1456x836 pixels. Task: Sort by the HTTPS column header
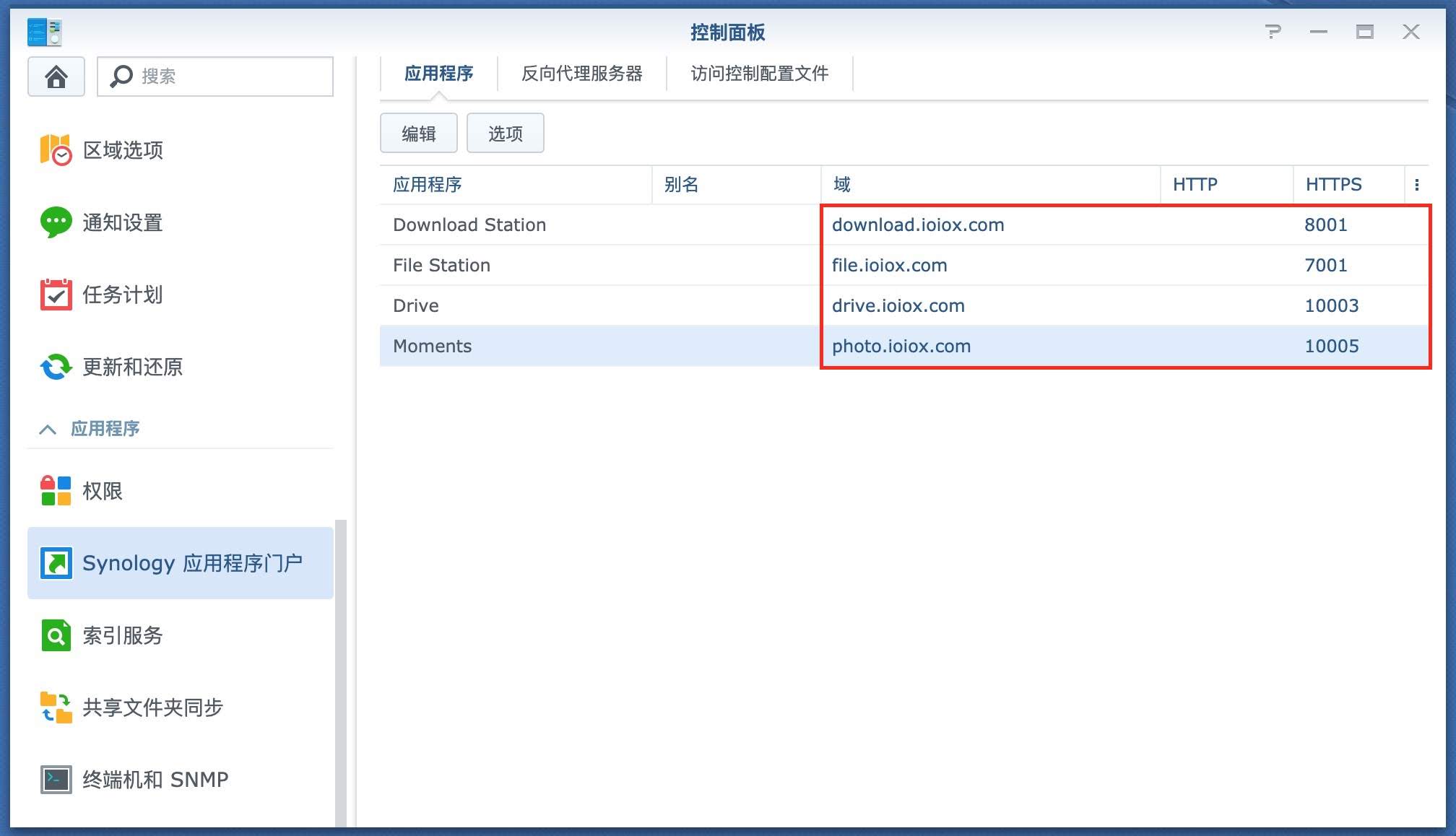click(x=1333, y=185)
